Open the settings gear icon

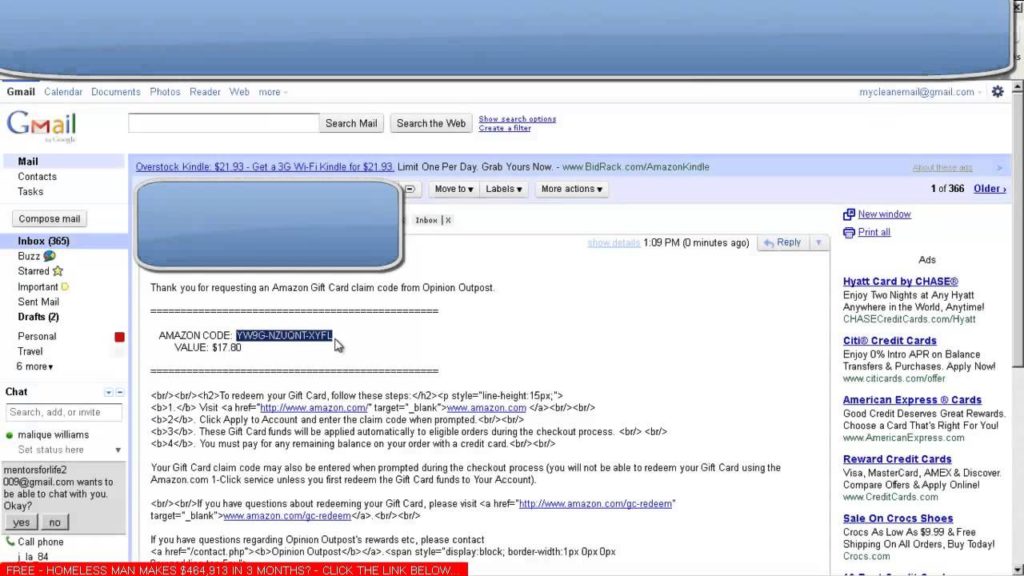(x=997, y=92)
